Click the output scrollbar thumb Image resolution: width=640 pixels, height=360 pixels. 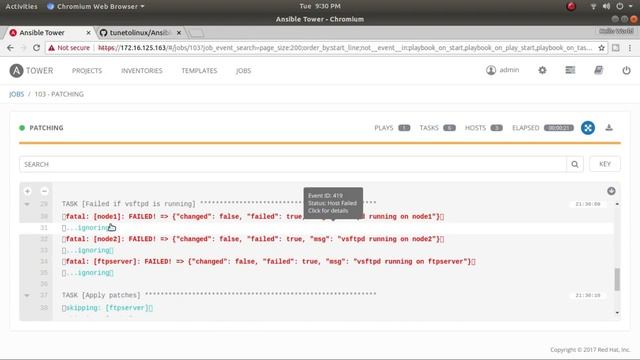pos(617,280)
